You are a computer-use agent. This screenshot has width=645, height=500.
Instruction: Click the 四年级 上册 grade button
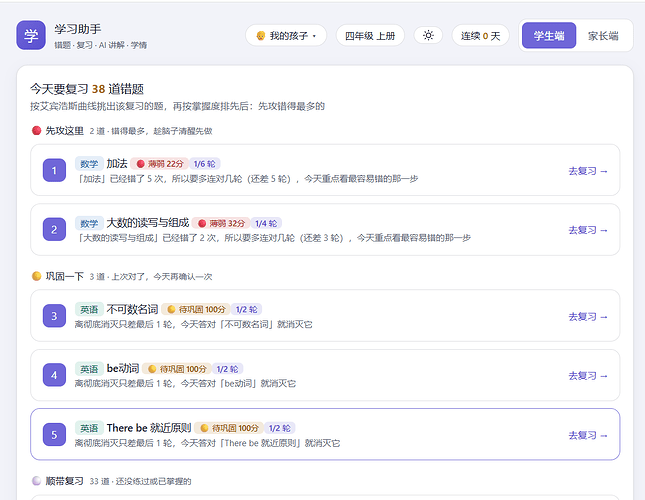click(370, 36)
